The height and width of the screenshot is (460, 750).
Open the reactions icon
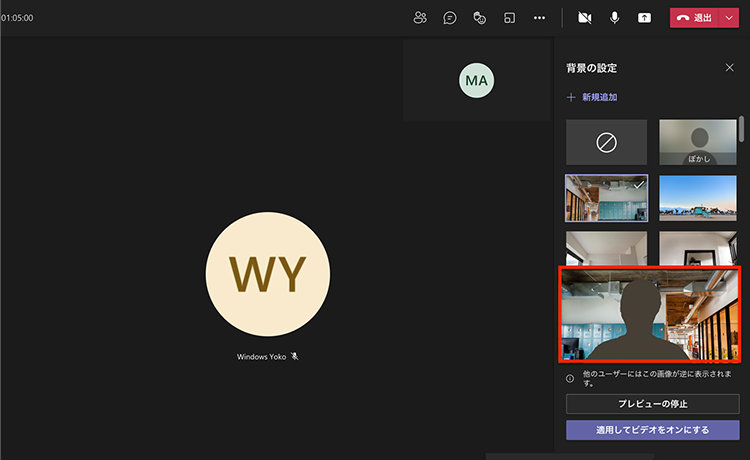(x=479, y=18)
